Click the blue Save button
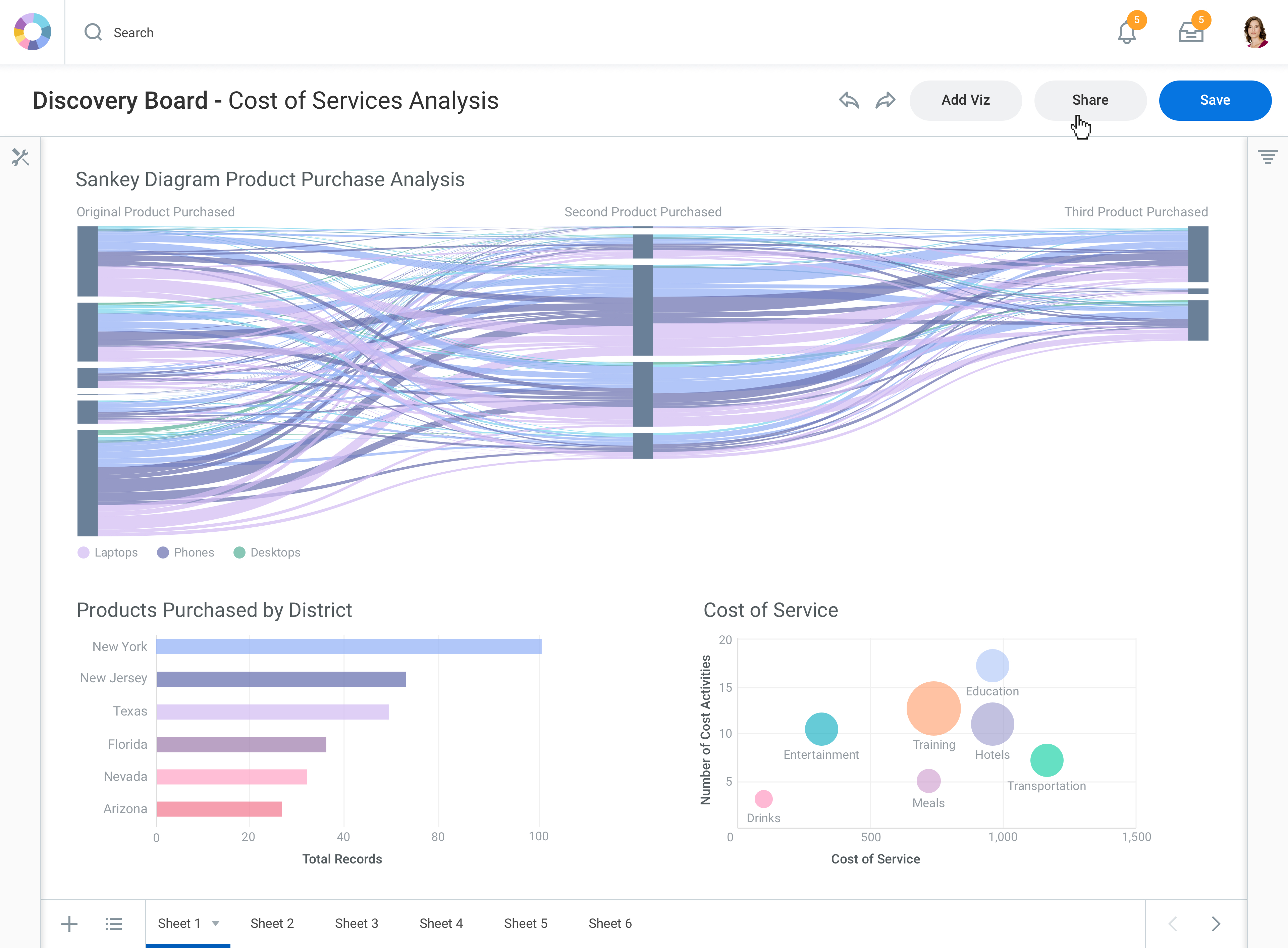Screen dimensions: 1288x948 coord(1215,100)
